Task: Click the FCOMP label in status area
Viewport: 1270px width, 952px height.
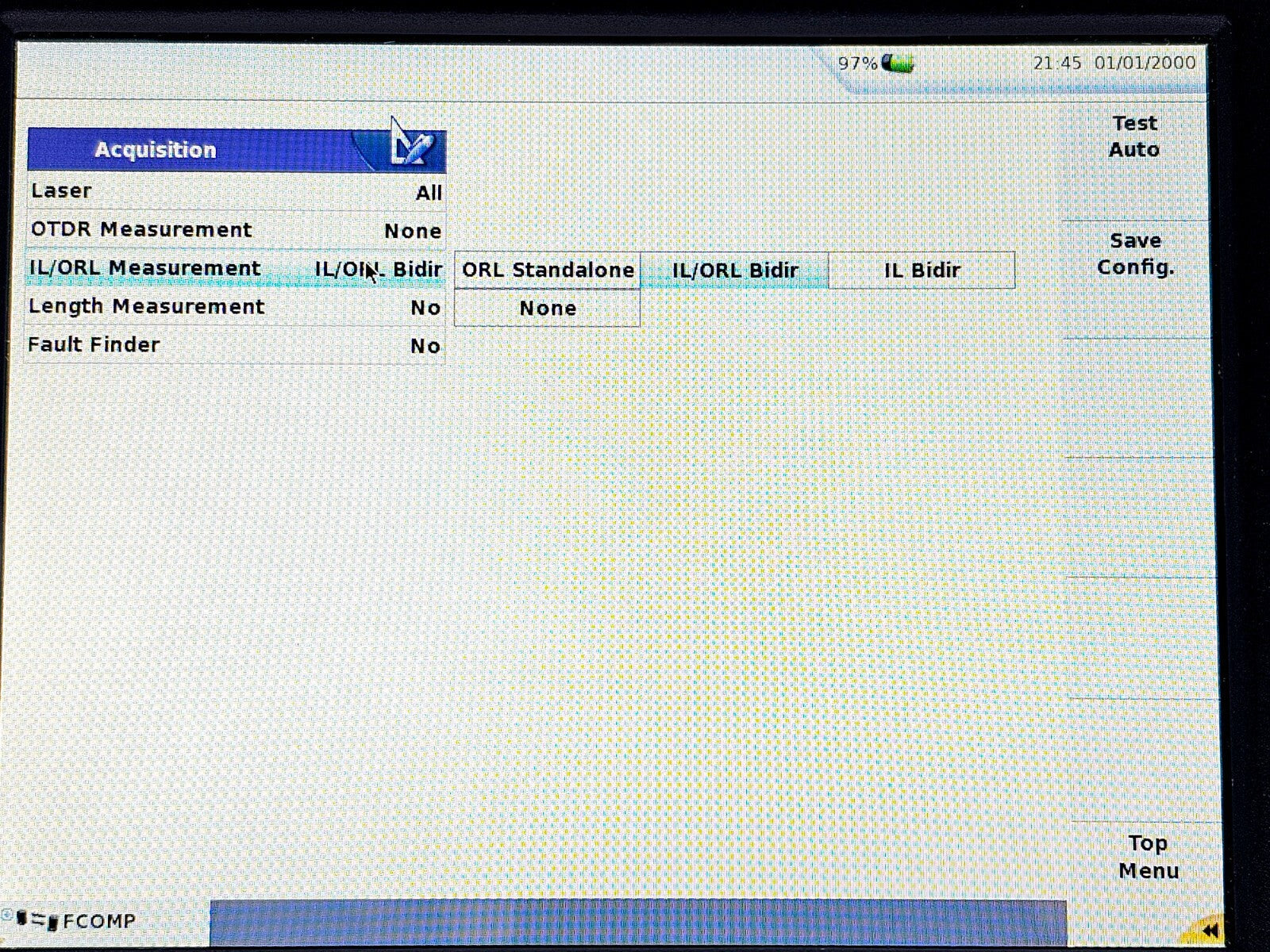Action: pos(99,921)
